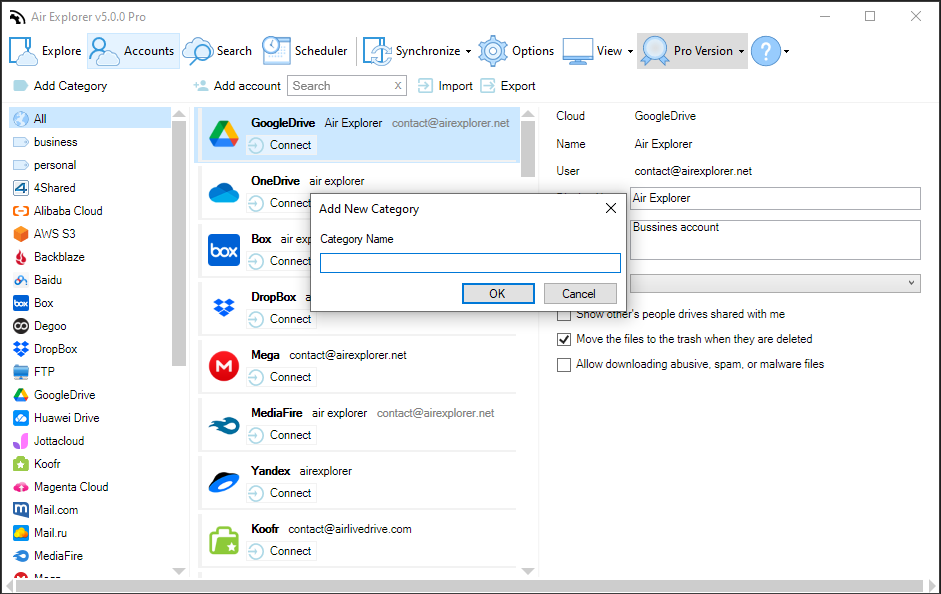Connect the DropBox account
This screenshot has height=594, width=941.
281,319
